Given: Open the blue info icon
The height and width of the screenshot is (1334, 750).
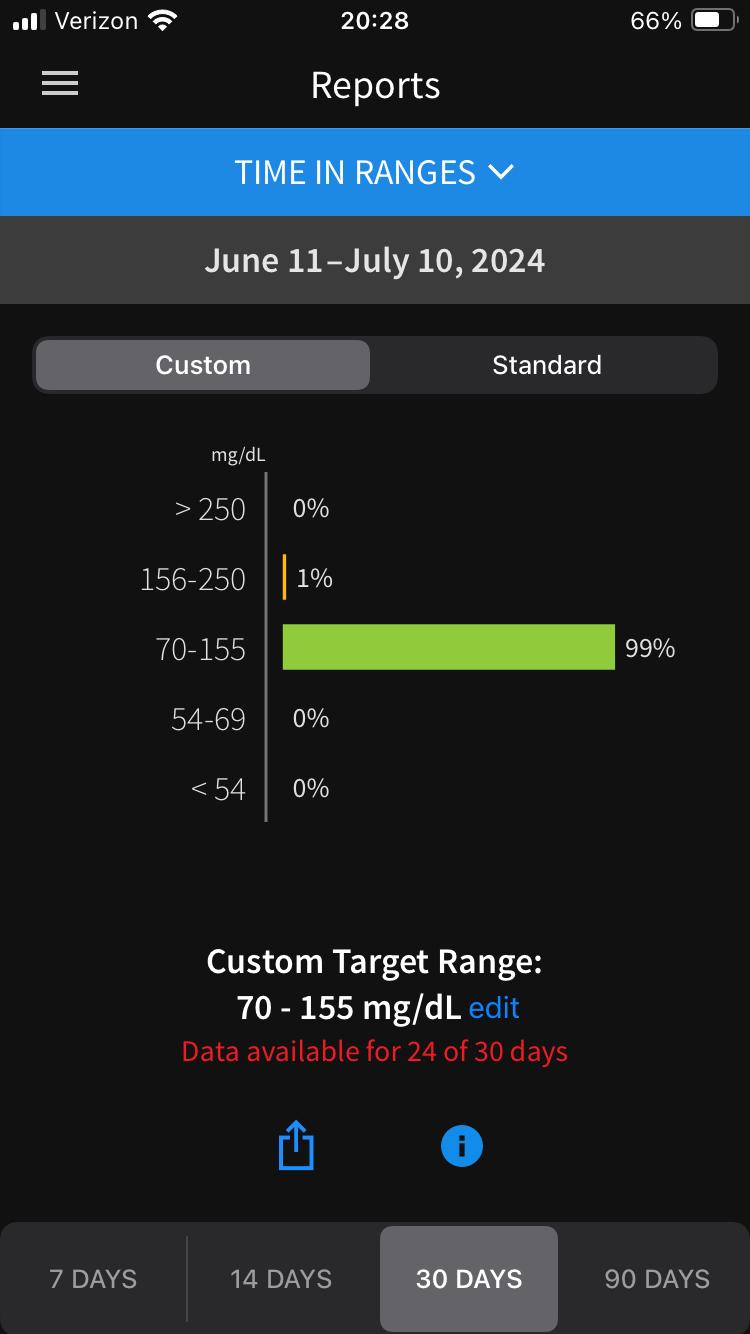Looking at the screenshot, I should (462, 1146).
